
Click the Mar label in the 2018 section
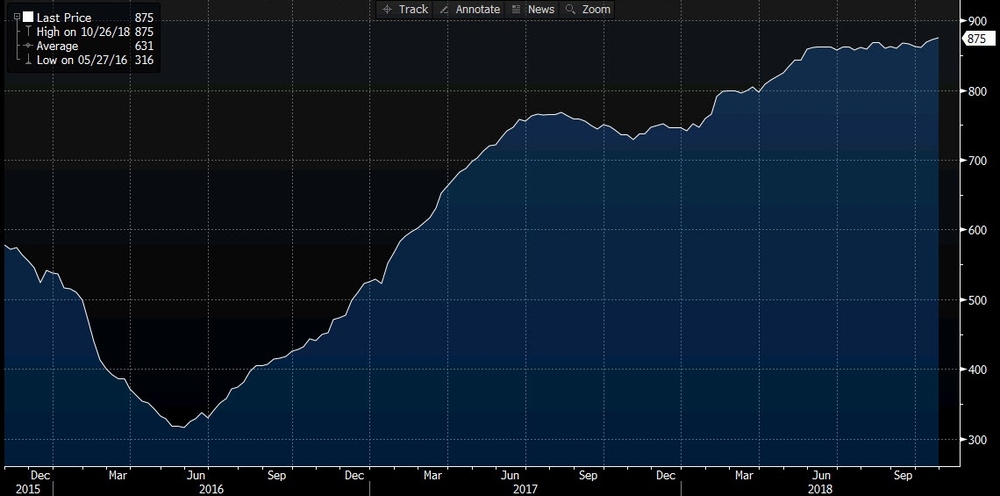click(x=744, y=476)
